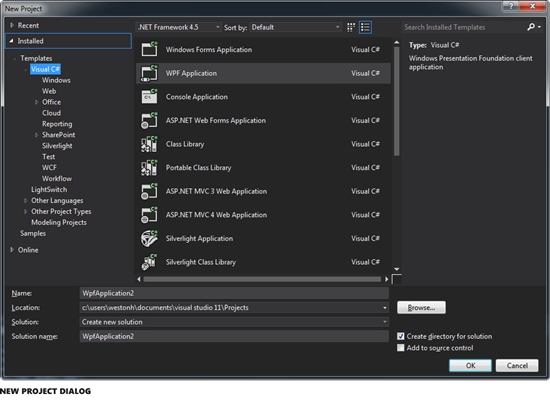Open the .NET Framework 4.5 dropdown
The width and height of the screenshot is (550, 403).
pyautogui.click(x=179, y=27)
